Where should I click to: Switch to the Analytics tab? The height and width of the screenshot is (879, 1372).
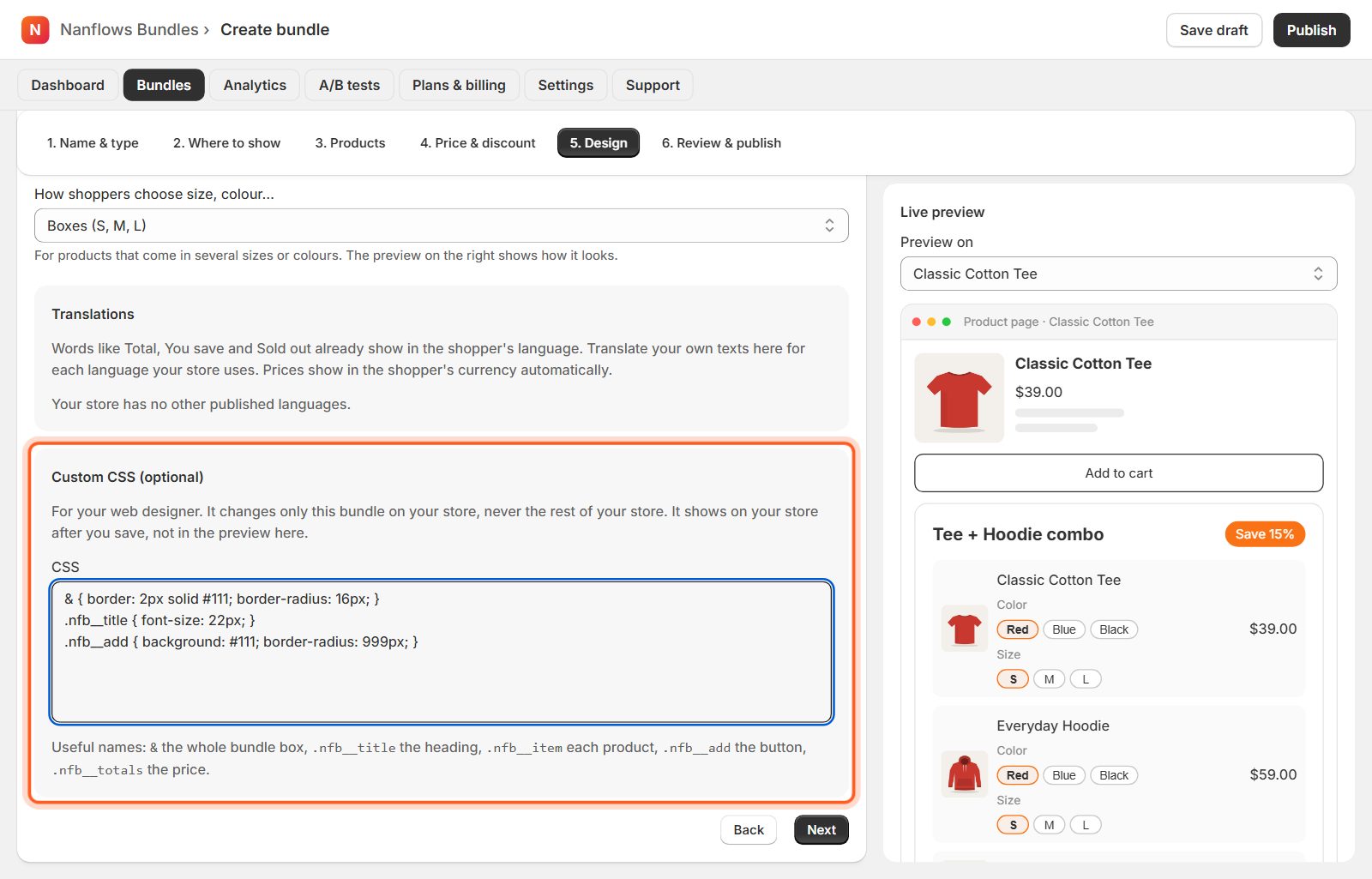(x=255, y=85)
